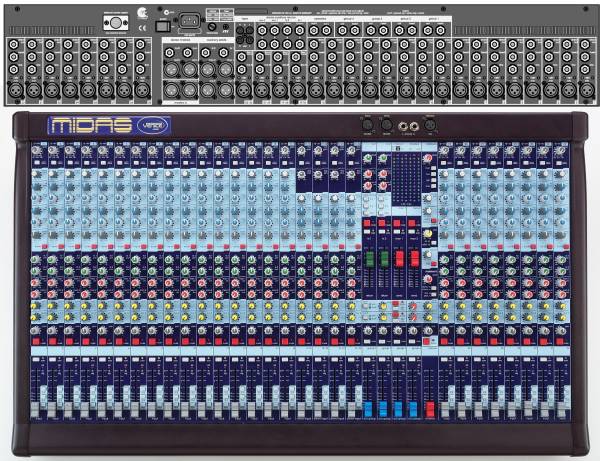This screenshot has width=600, height=461.
Task: Click the rightmost red fader in master aux section
Action: click(x=412, y=258)
